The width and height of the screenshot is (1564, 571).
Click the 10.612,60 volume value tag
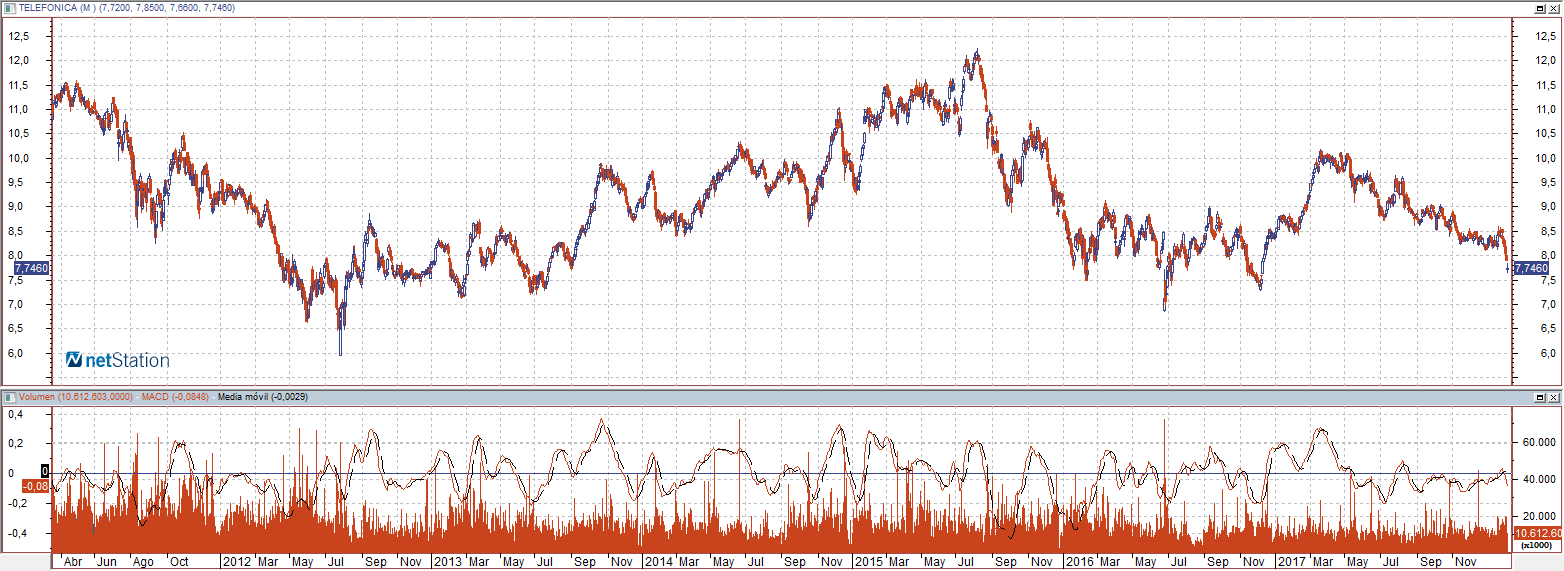tap(1537, 533)
